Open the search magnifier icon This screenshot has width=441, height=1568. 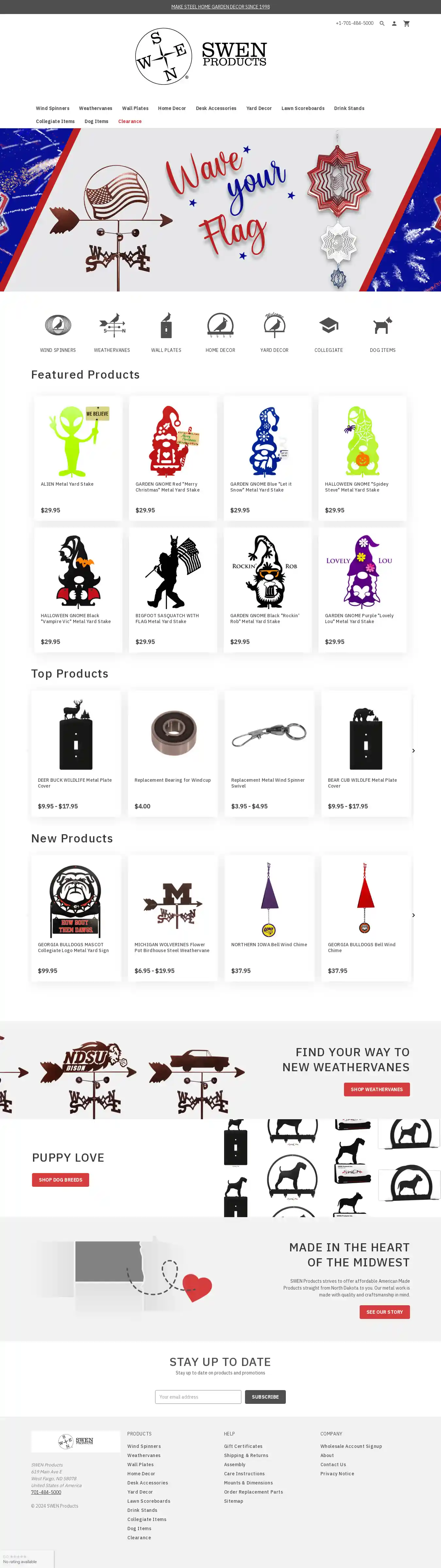click(x=382, y=23)
